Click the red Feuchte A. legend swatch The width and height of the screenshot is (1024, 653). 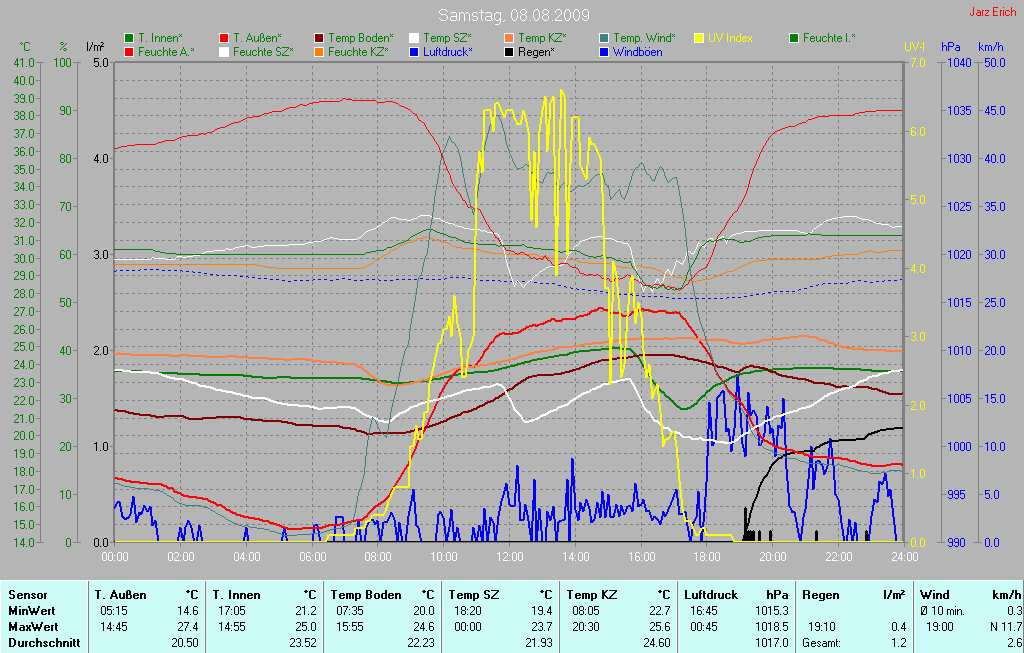pyautogui.click(x=129, y=52)
